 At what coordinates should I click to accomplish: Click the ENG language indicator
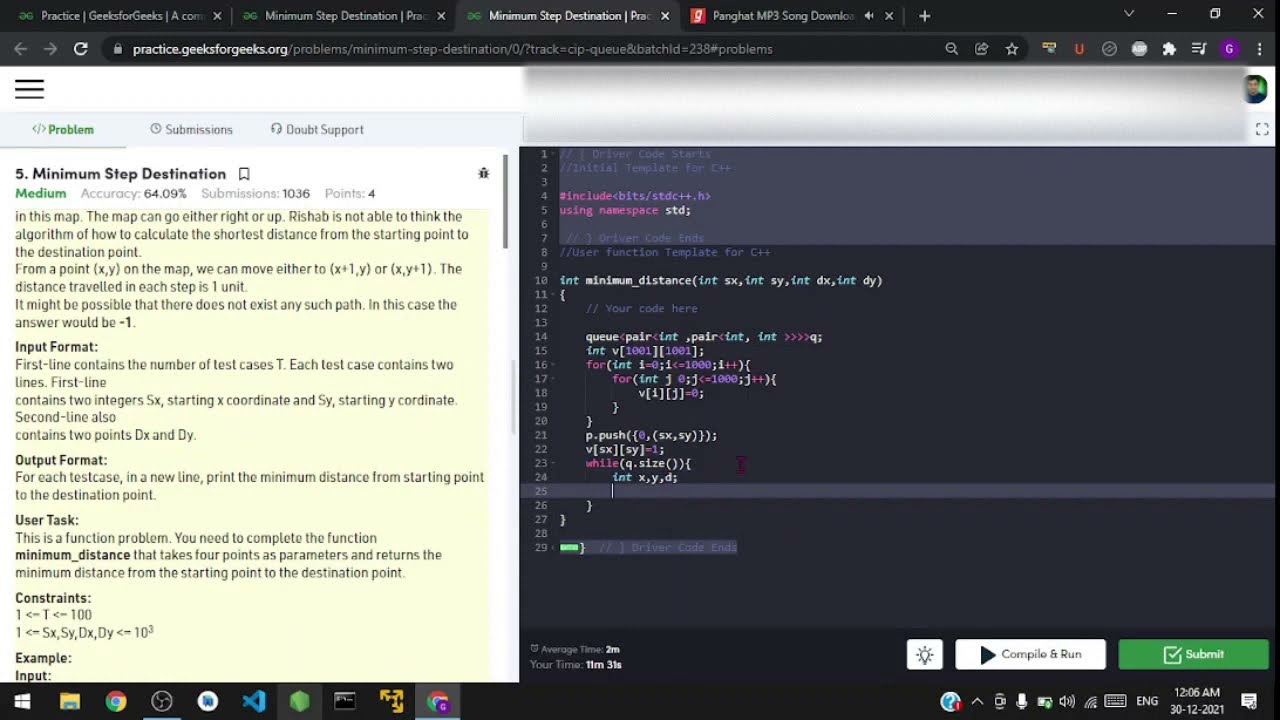(1147, 701)
